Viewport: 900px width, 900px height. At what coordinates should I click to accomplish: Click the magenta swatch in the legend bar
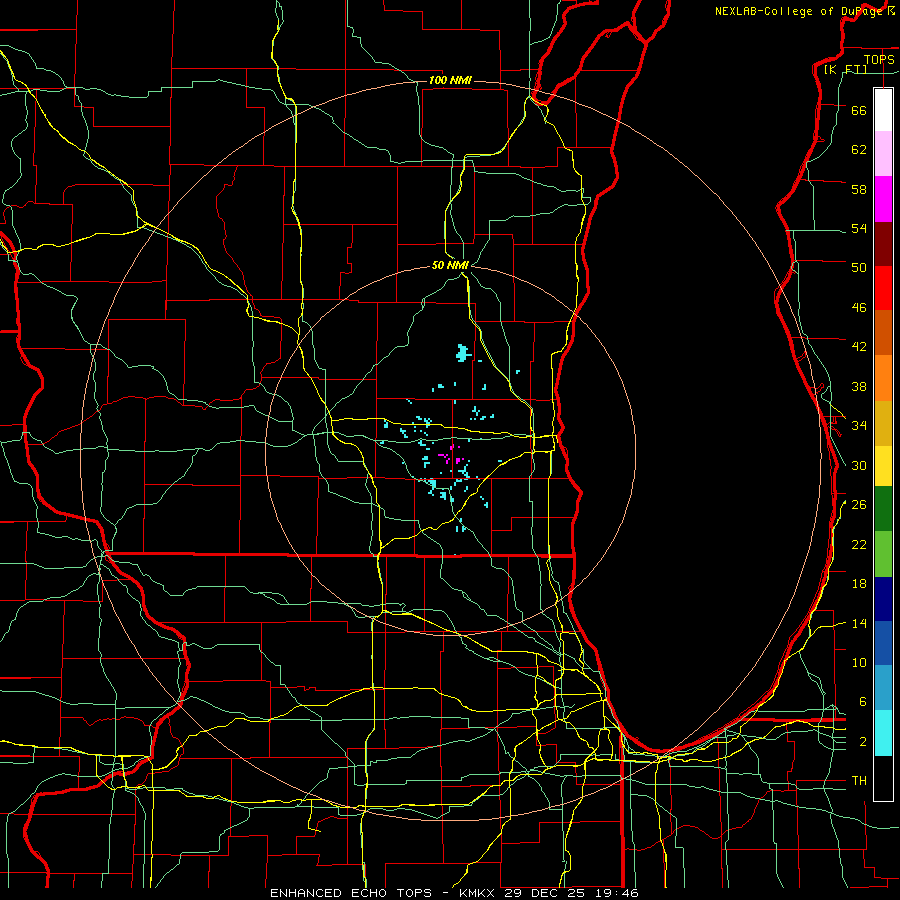click(883, 199)
